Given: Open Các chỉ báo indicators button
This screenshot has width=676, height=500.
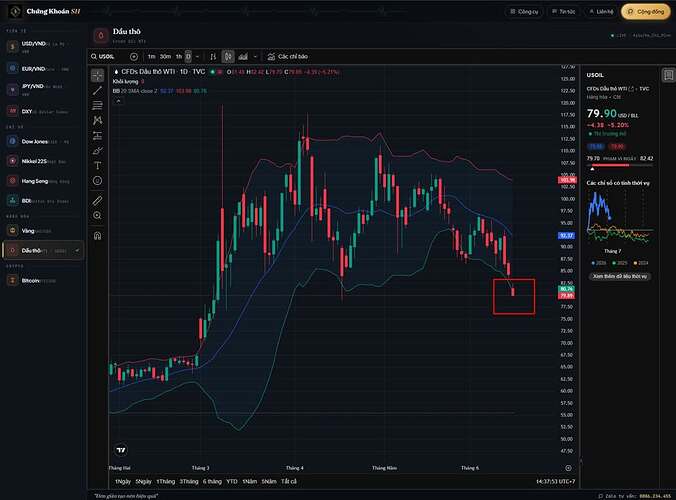Looking at the screenshot, I should tap(288, 56).
